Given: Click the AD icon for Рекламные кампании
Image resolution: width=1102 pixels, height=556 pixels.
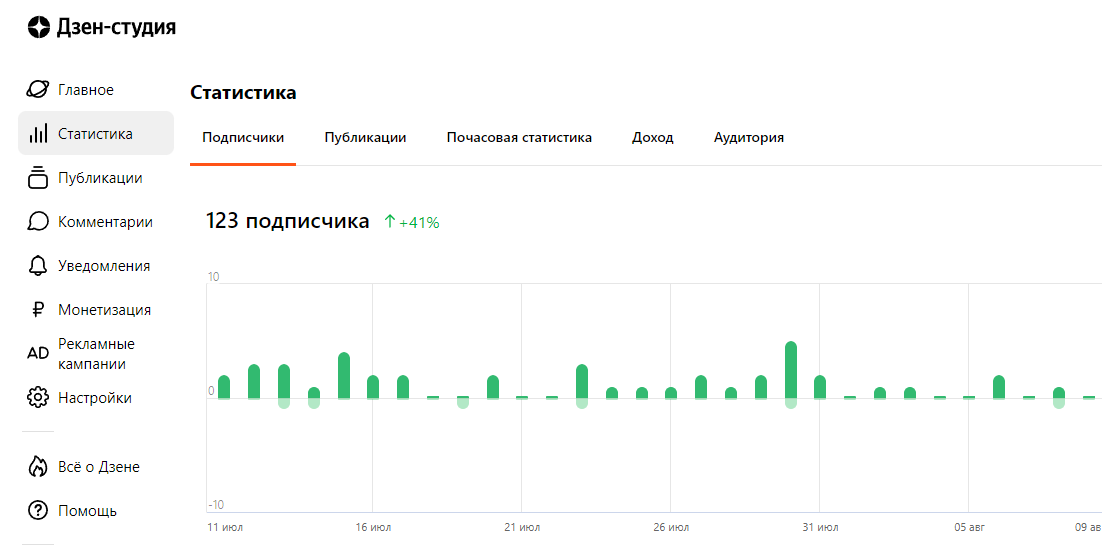Looking at the screenshot, I should (x=38, y=354).
